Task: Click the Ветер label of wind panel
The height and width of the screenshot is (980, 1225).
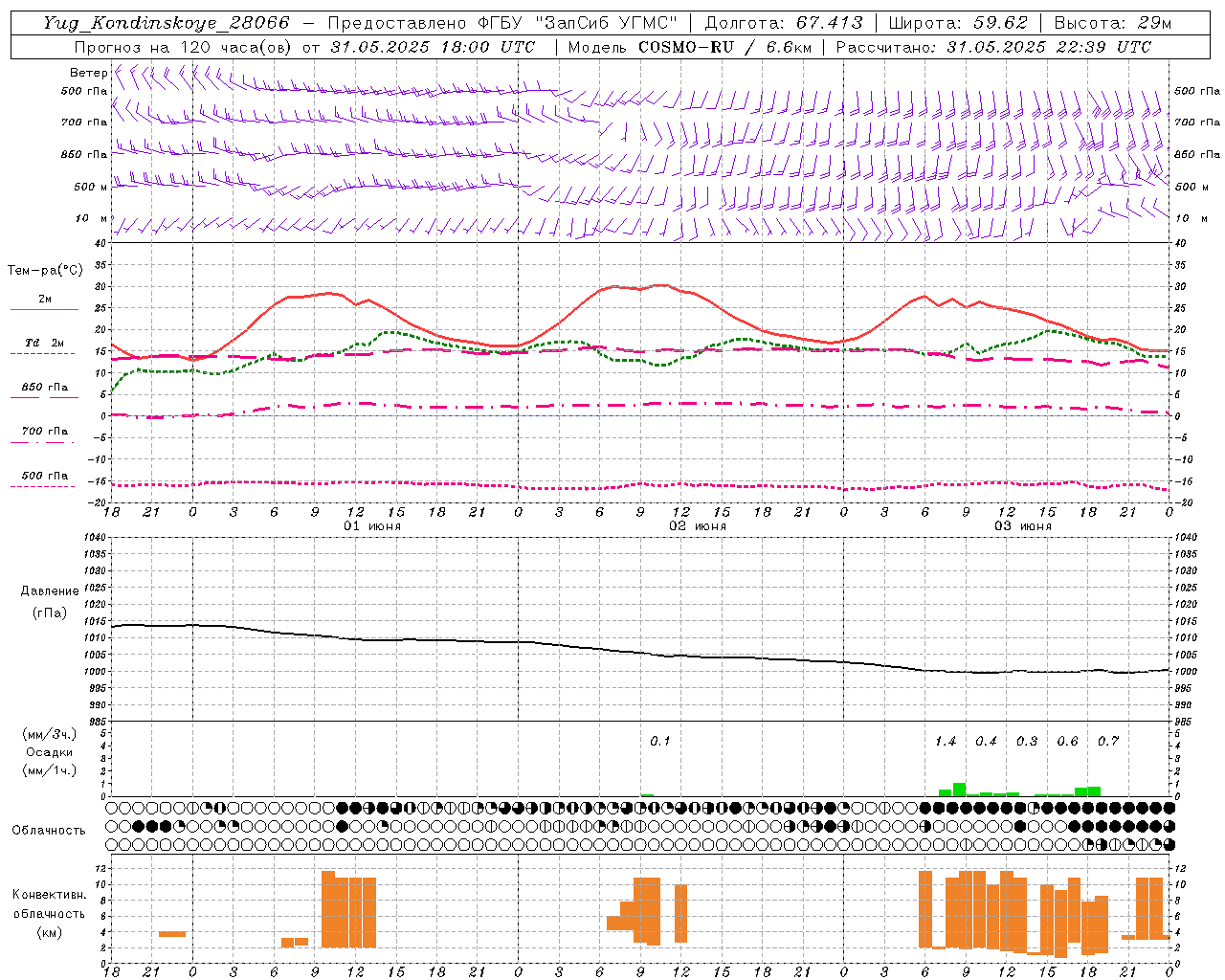Action: click(88, 73)
